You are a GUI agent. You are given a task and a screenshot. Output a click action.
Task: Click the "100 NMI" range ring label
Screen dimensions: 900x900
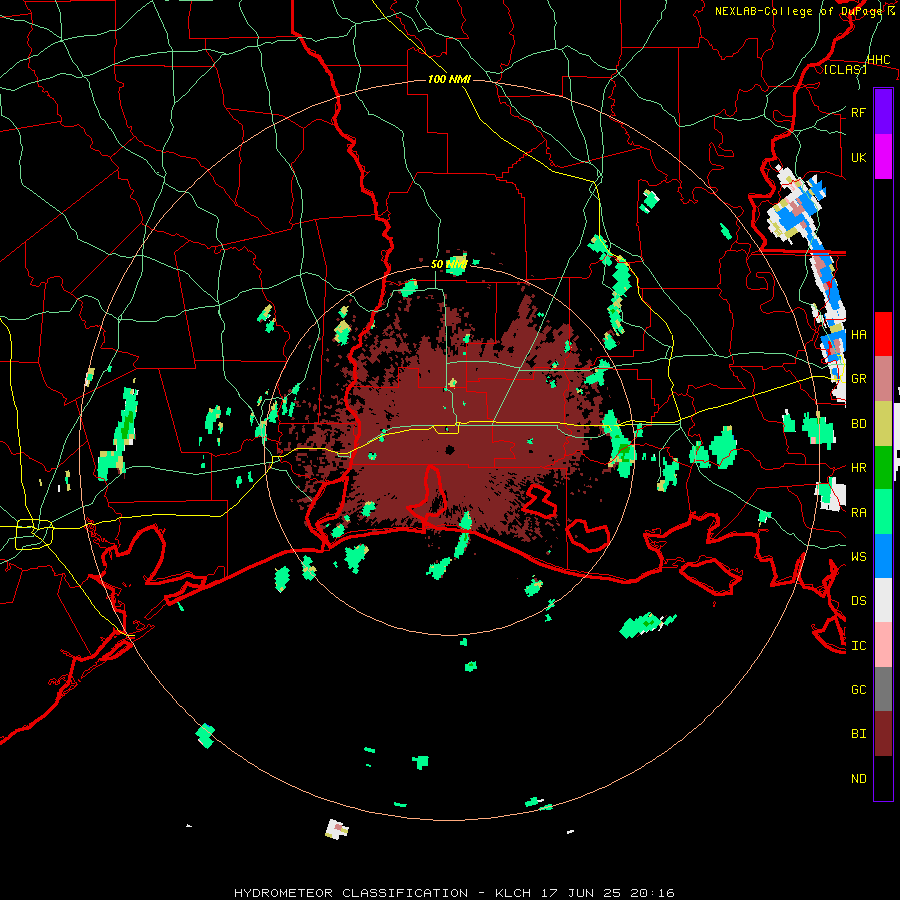pos(449,79)
